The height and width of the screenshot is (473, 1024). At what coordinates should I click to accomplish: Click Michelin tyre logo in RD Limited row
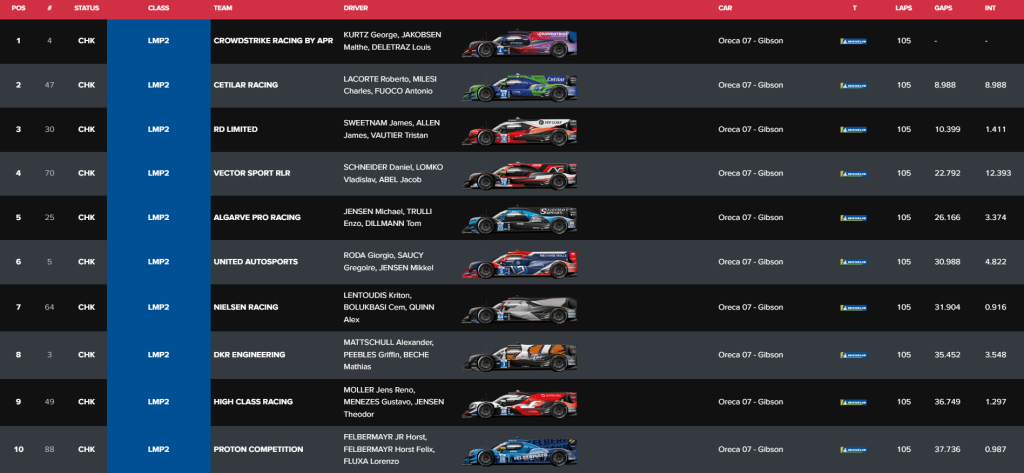(x=853, y=129)
